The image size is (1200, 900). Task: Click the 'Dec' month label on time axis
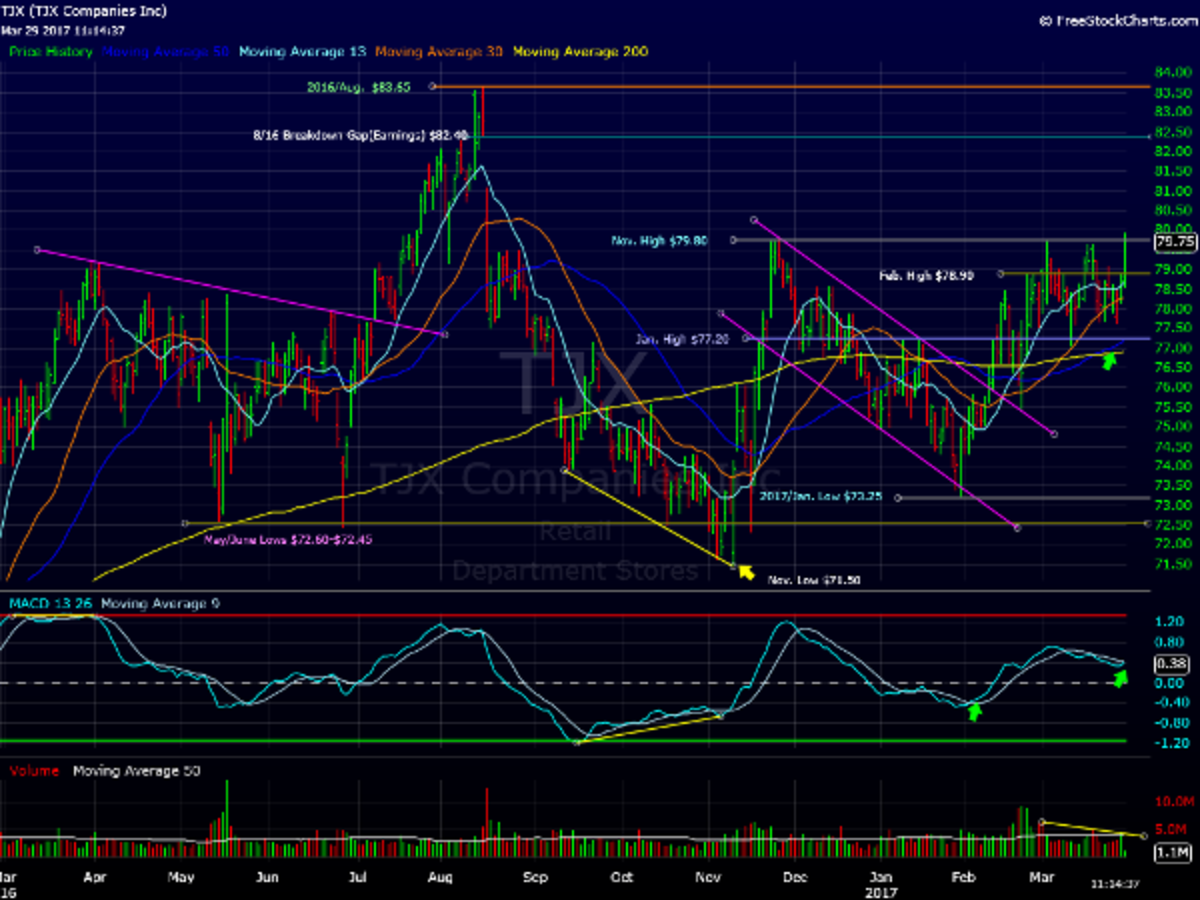796,878
